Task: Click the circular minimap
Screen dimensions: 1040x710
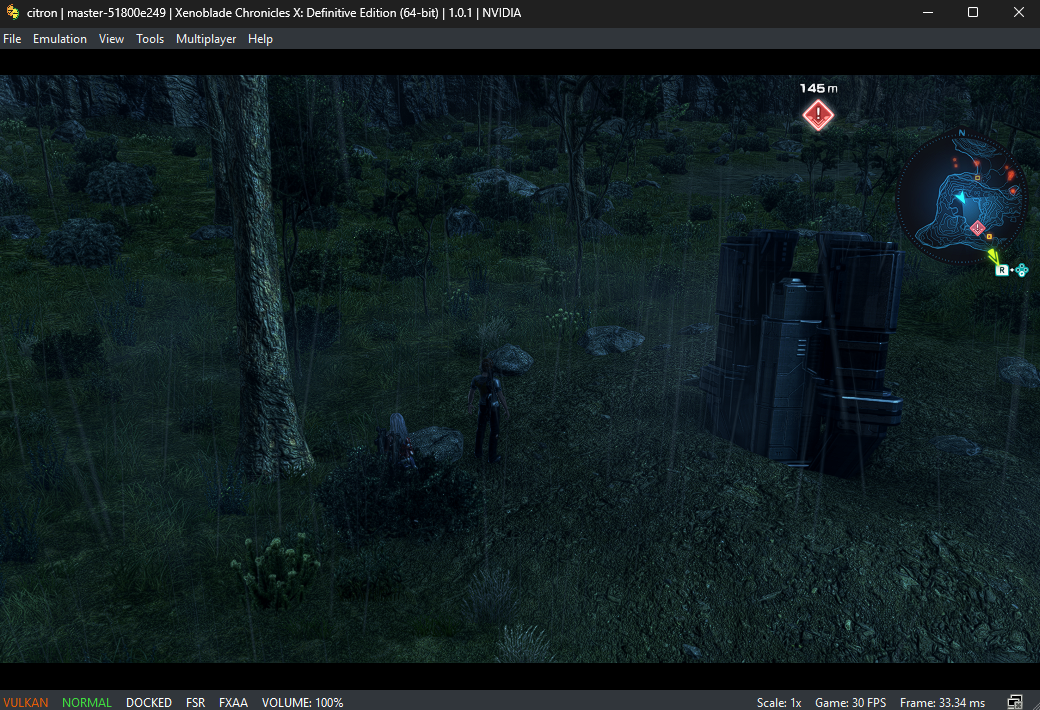Action: [x=961, y=197]
